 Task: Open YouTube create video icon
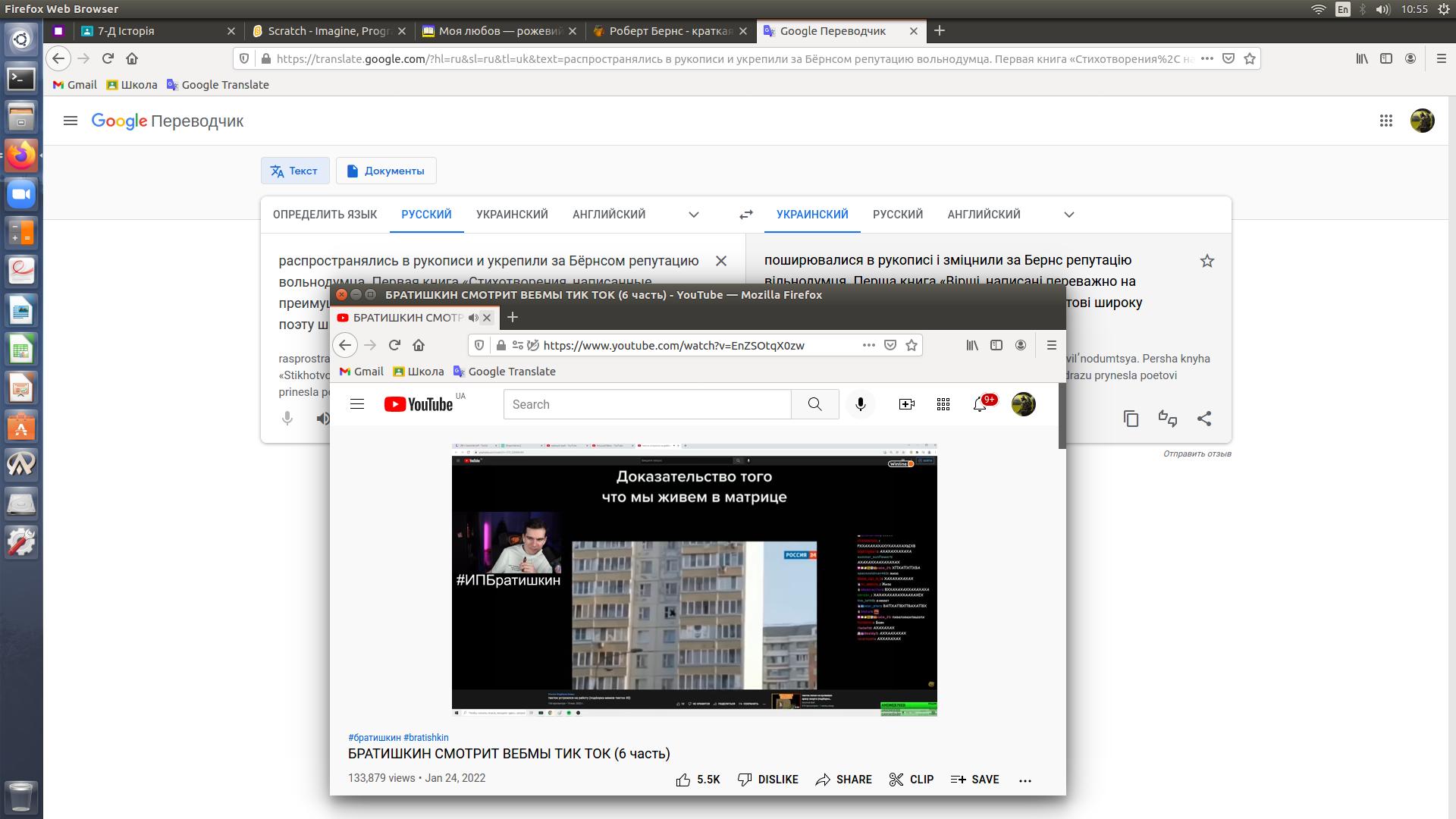pos(906,404)
